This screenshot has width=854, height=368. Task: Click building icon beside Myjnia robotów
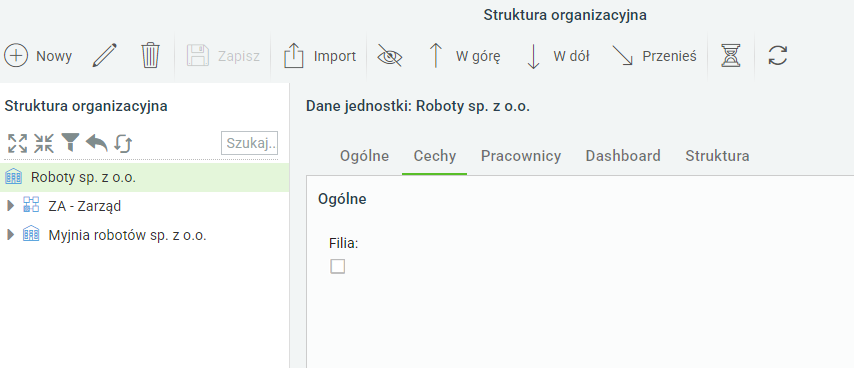point(31,235)
